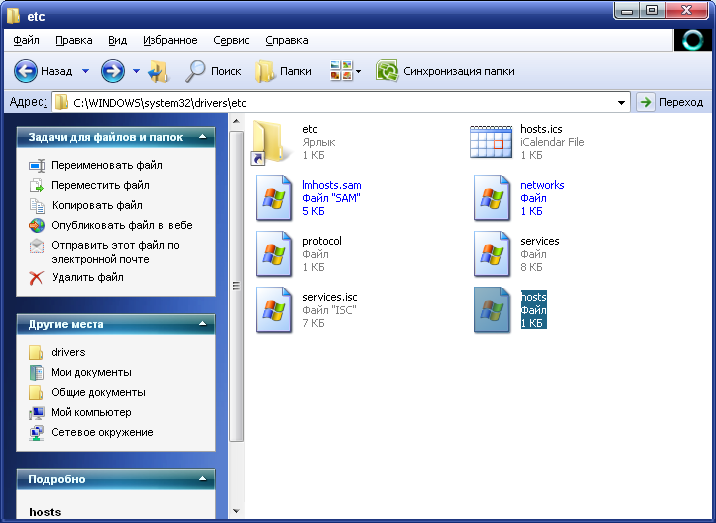Open the Правка menu
Viewport: 716px width, 523px height.
click(74, 40)
